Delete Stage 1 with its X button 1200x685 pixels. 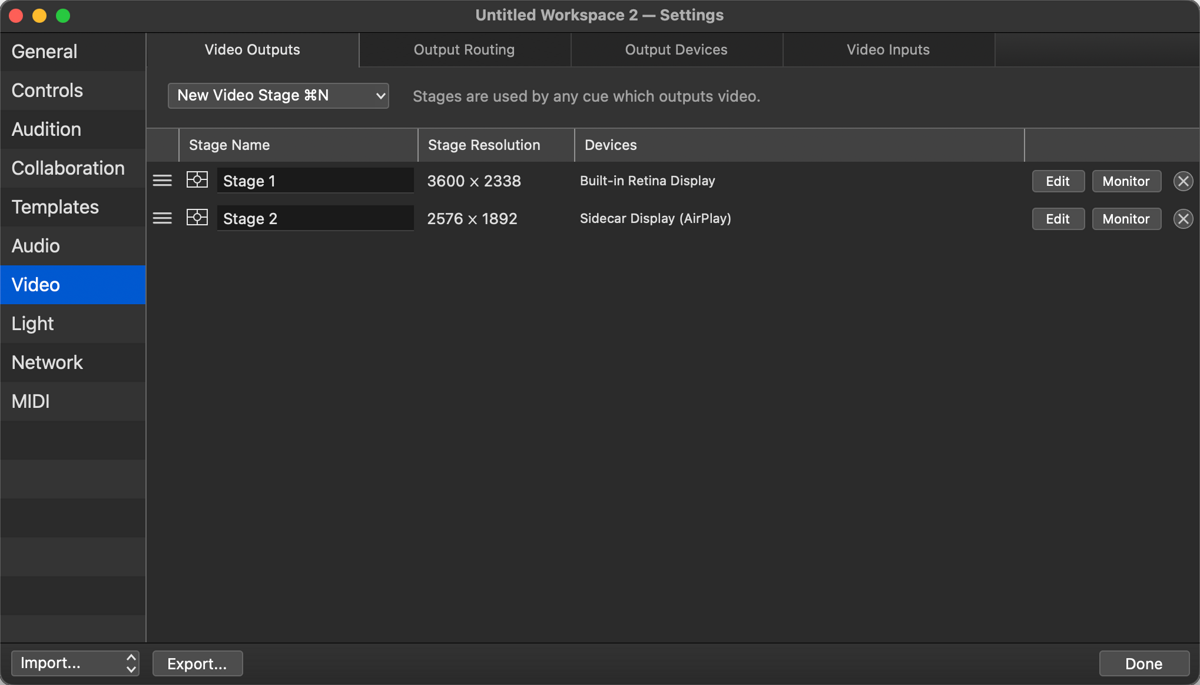(x=1183, y=181)
